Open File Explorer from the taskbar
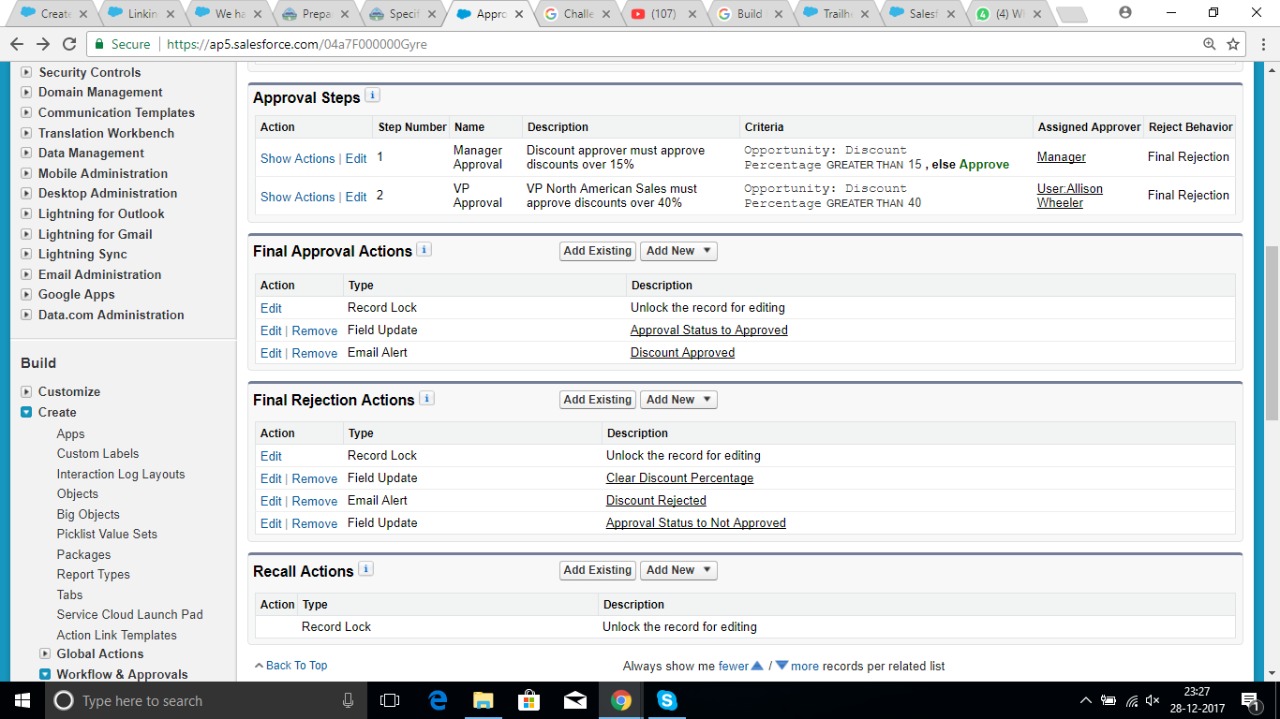Screen dimensions: 1280x719 pos(483,700)
